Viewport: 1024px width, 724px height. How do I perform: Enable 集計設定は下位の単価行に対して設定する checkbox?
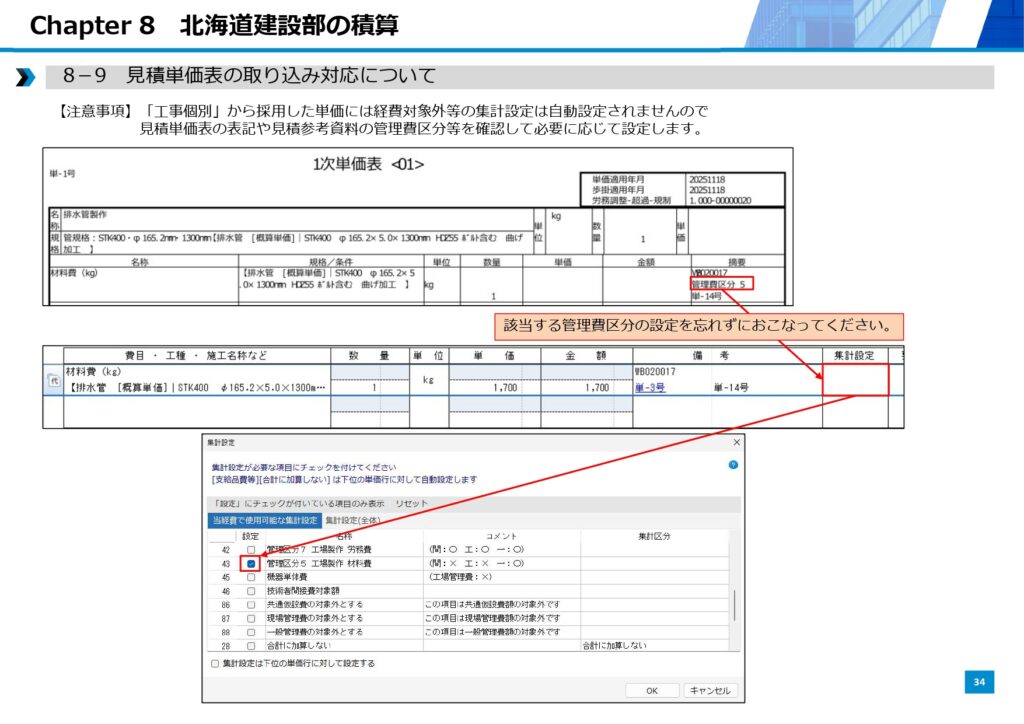214,663
